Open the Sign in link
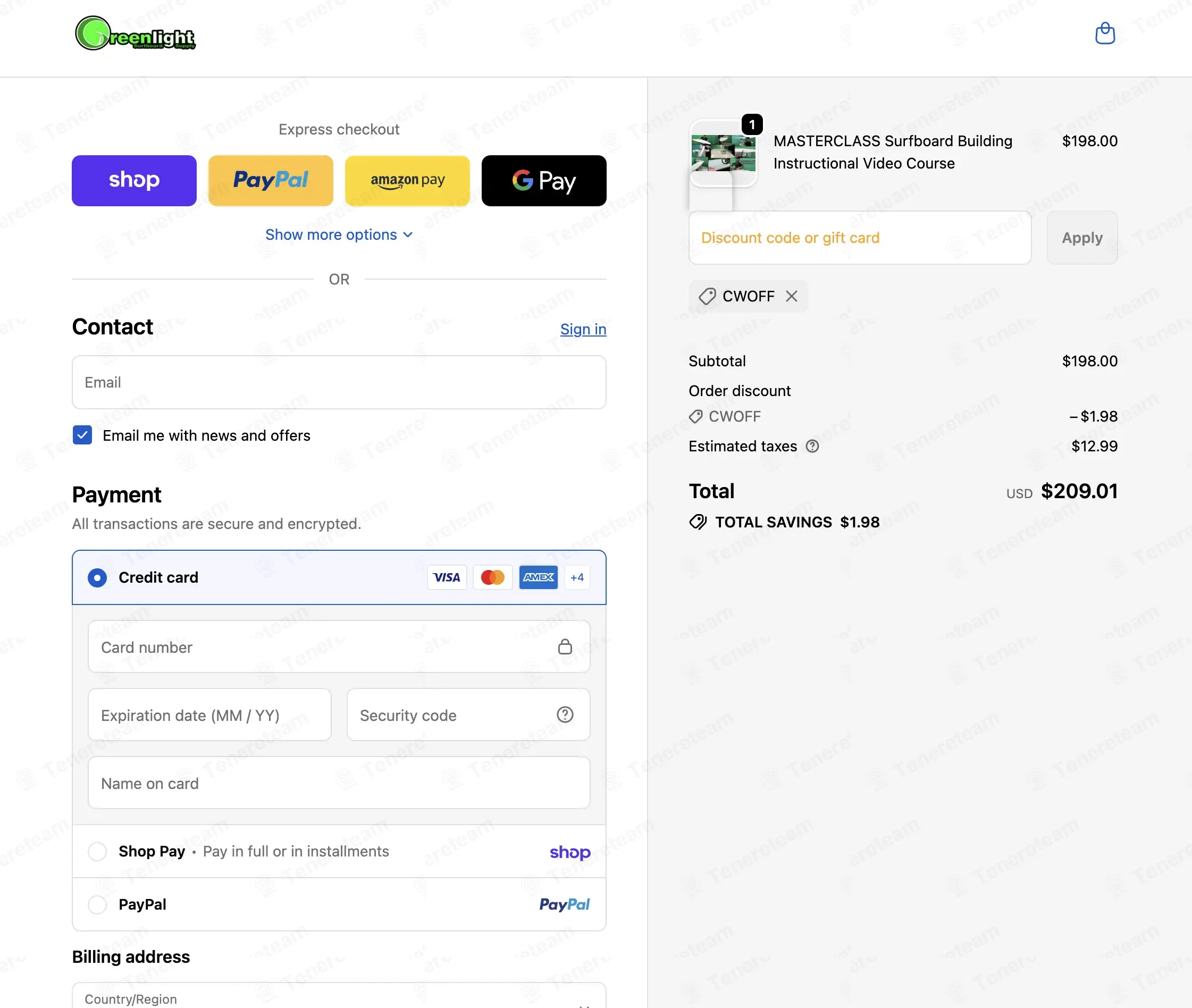The width and height of the screenshot is (1192, 1008). [x=583, y=329]
